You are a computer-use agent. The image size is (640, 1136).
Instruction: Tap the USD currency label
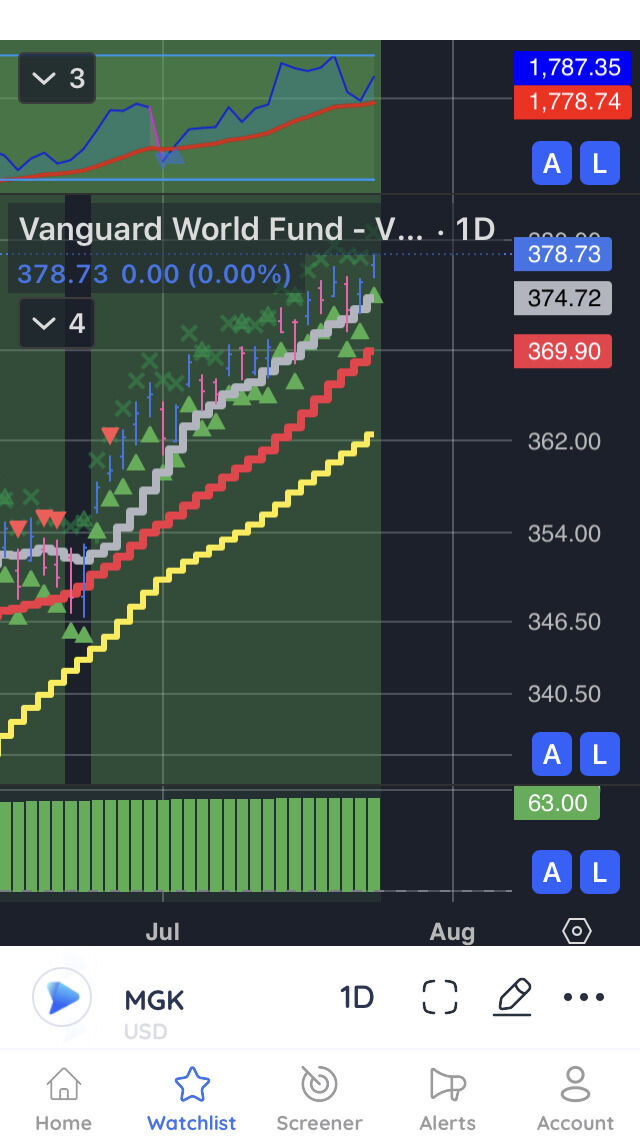tap(146, 1031)
